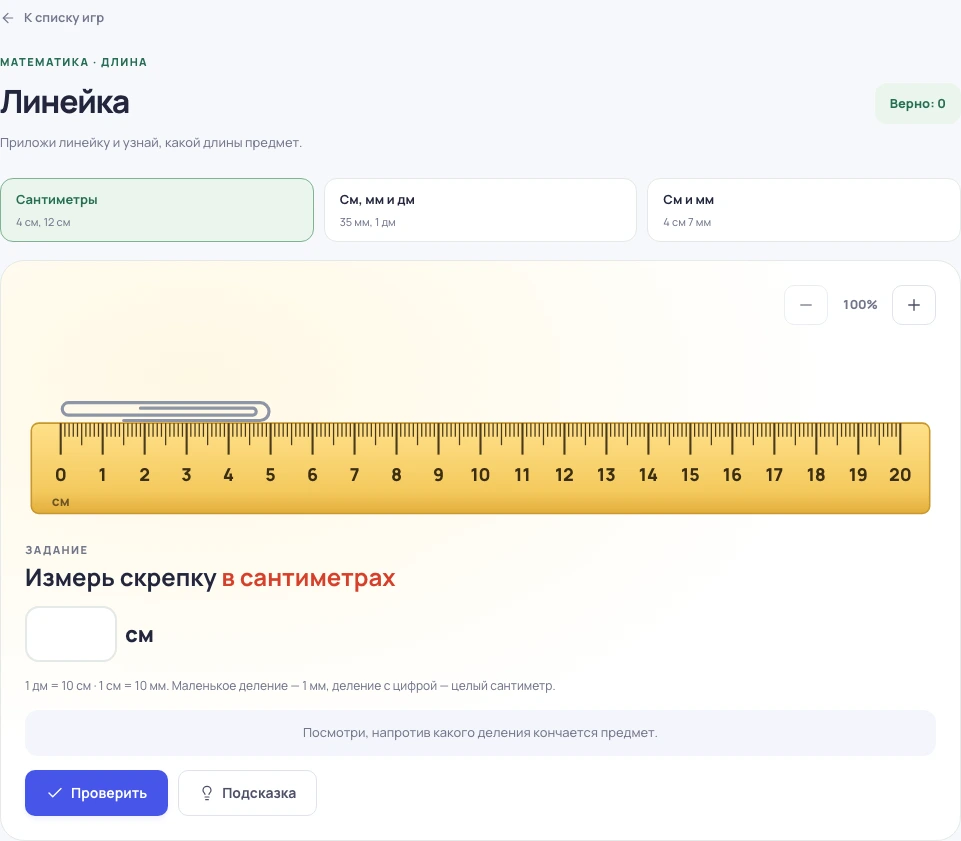Click the task text 'Измерь скрепку'

121,578
